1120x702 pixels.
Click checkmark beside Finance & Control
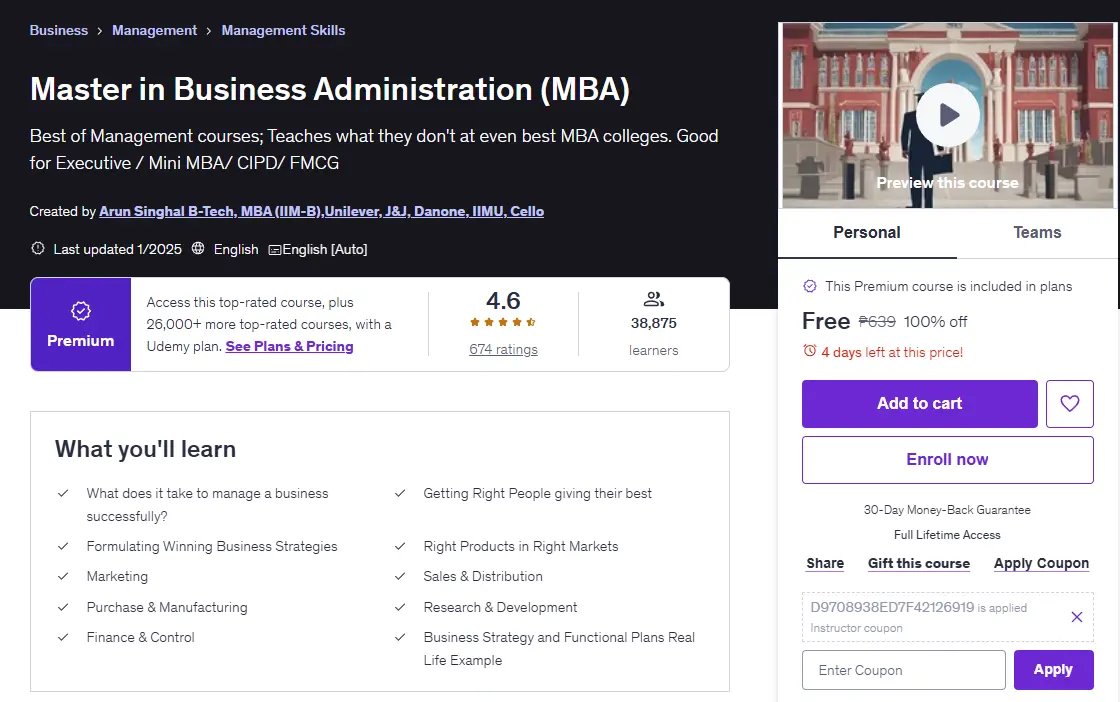(63, 637)
